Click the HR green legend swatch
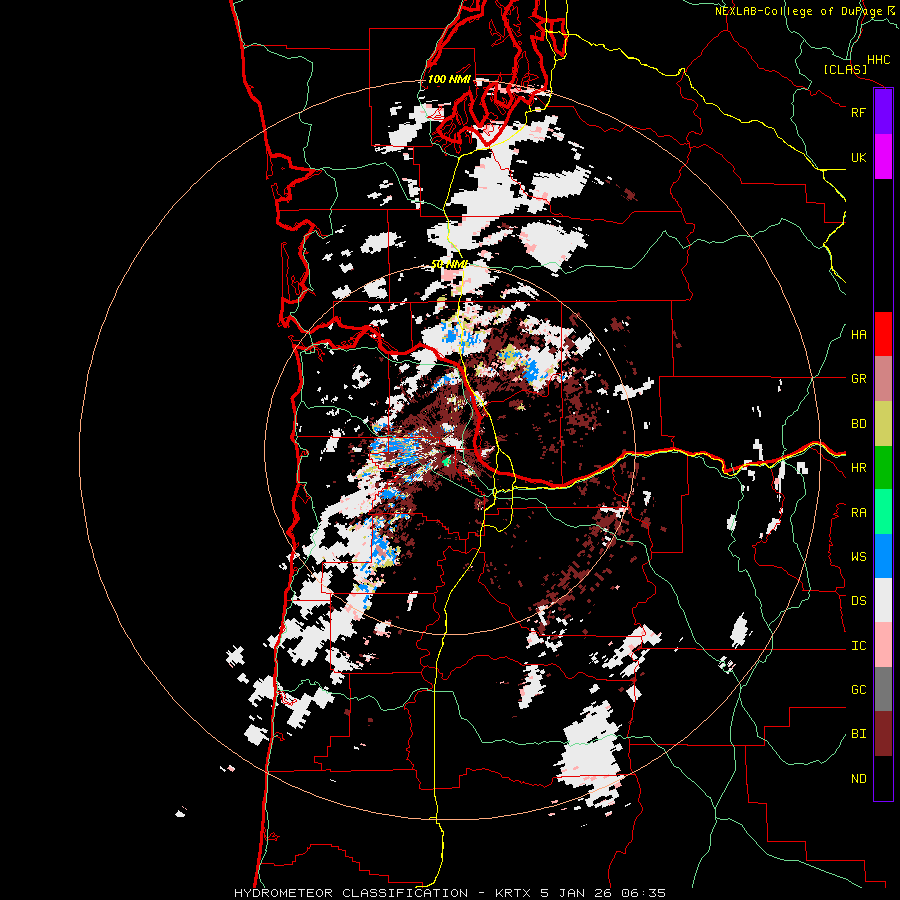The image size is (900, 900). pyautogui.click(x=883, y=468)
